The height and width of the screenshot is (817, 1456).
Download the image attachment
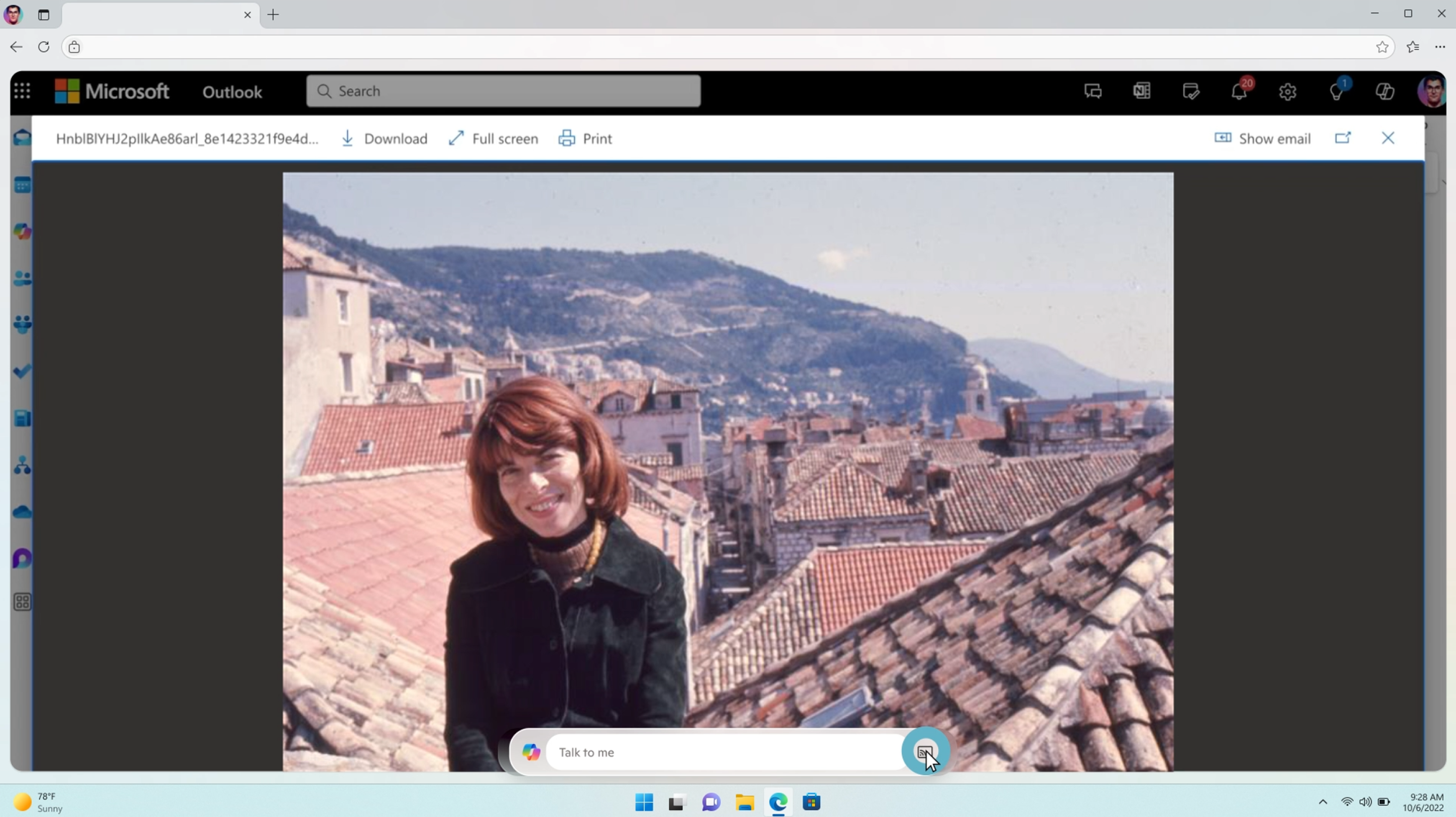click(x=385, y=139)
